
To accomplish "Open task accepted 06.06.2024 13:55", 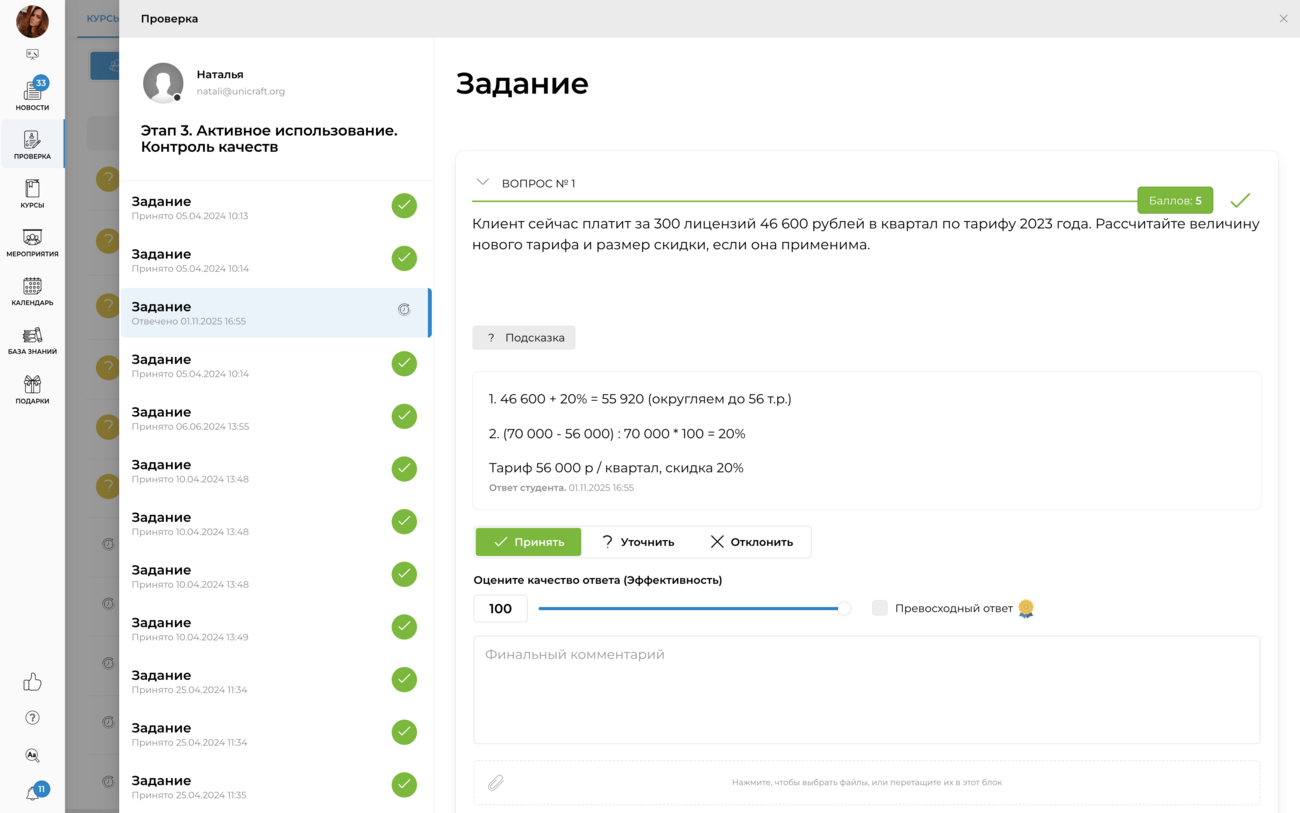I will coord(276,418).
